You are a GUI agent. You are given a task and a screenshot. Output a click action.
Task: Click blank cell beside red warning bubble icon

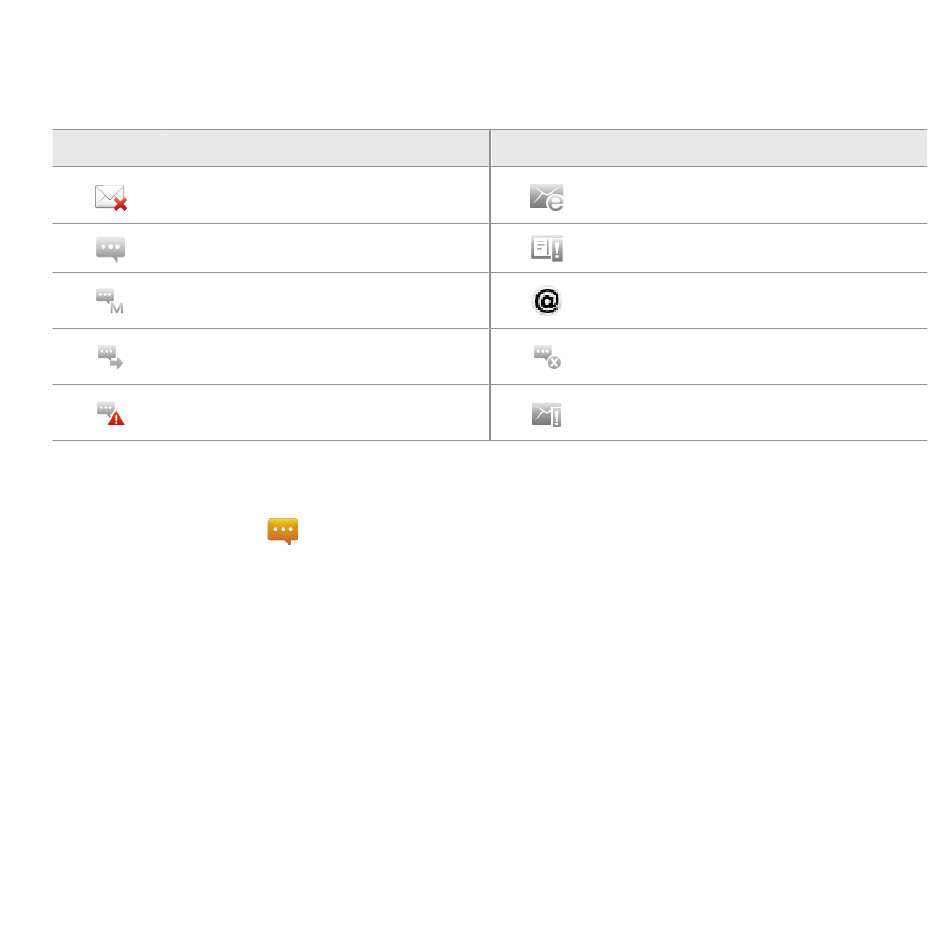[327, 413]
